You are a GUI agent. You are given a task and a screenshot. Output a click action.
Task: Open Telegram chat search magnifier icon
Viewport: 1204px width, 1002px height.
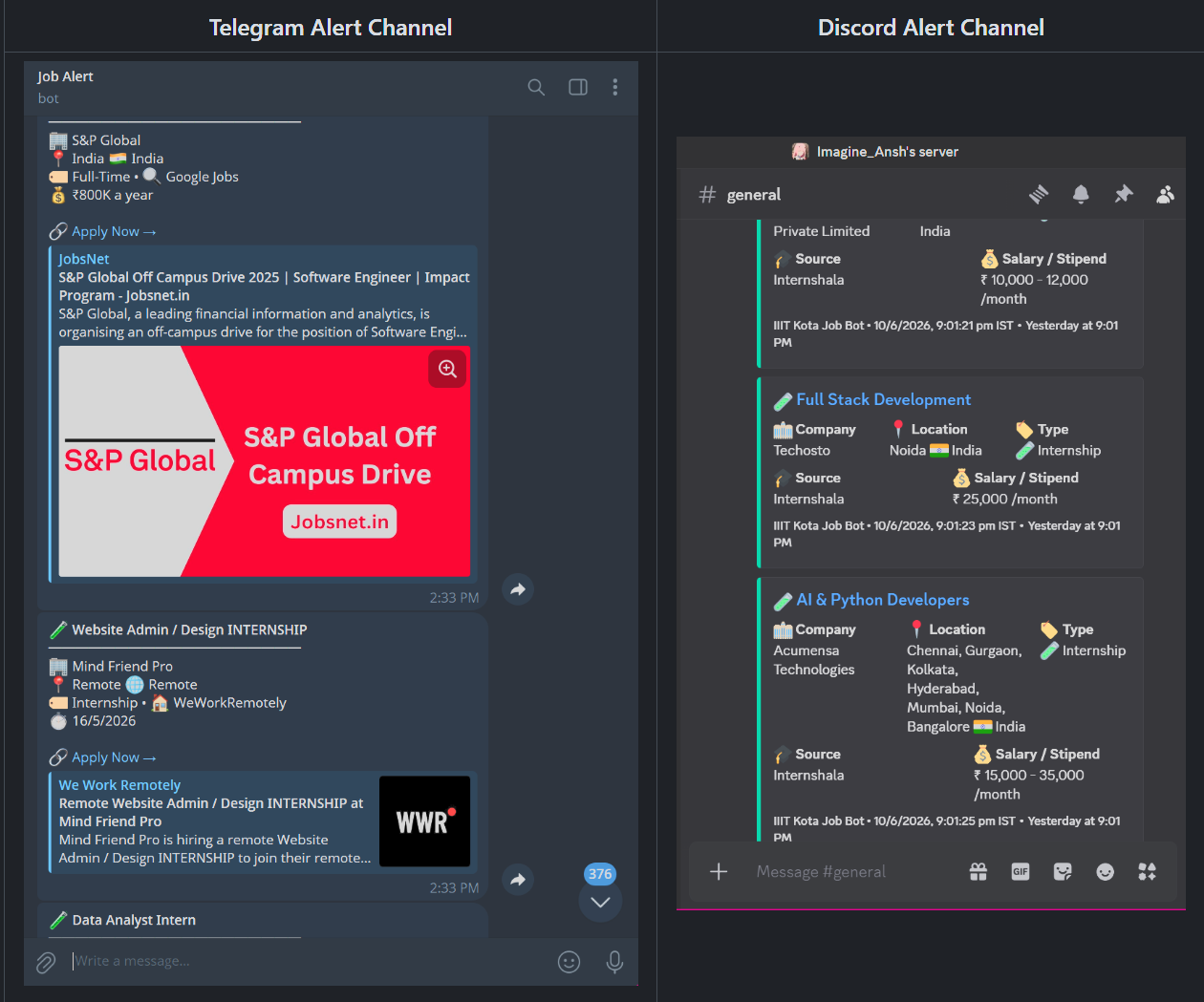pos(536,87)
